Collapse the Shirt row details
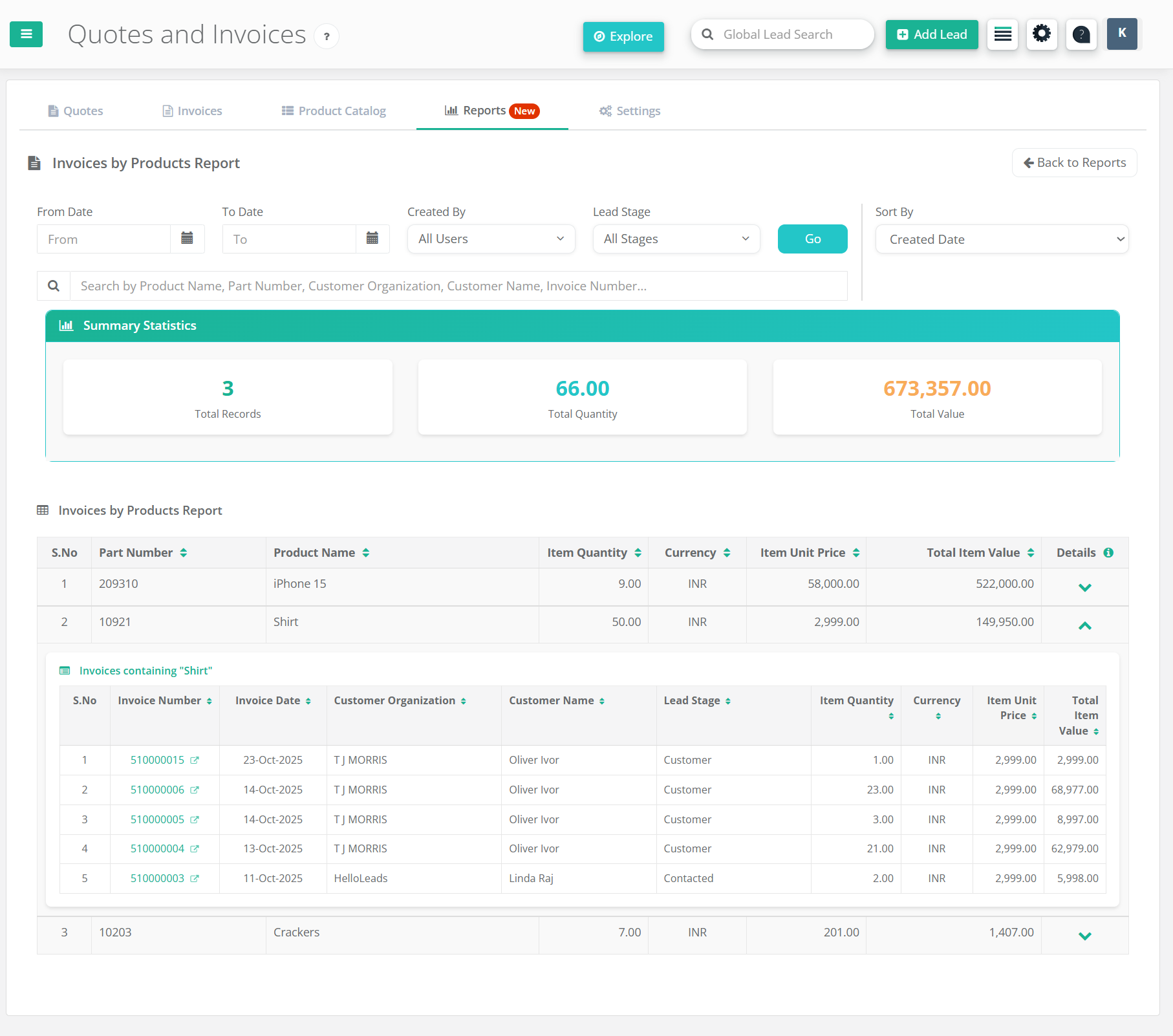This screenshot has height=1036, width=1173. (x=1086, y=625)
